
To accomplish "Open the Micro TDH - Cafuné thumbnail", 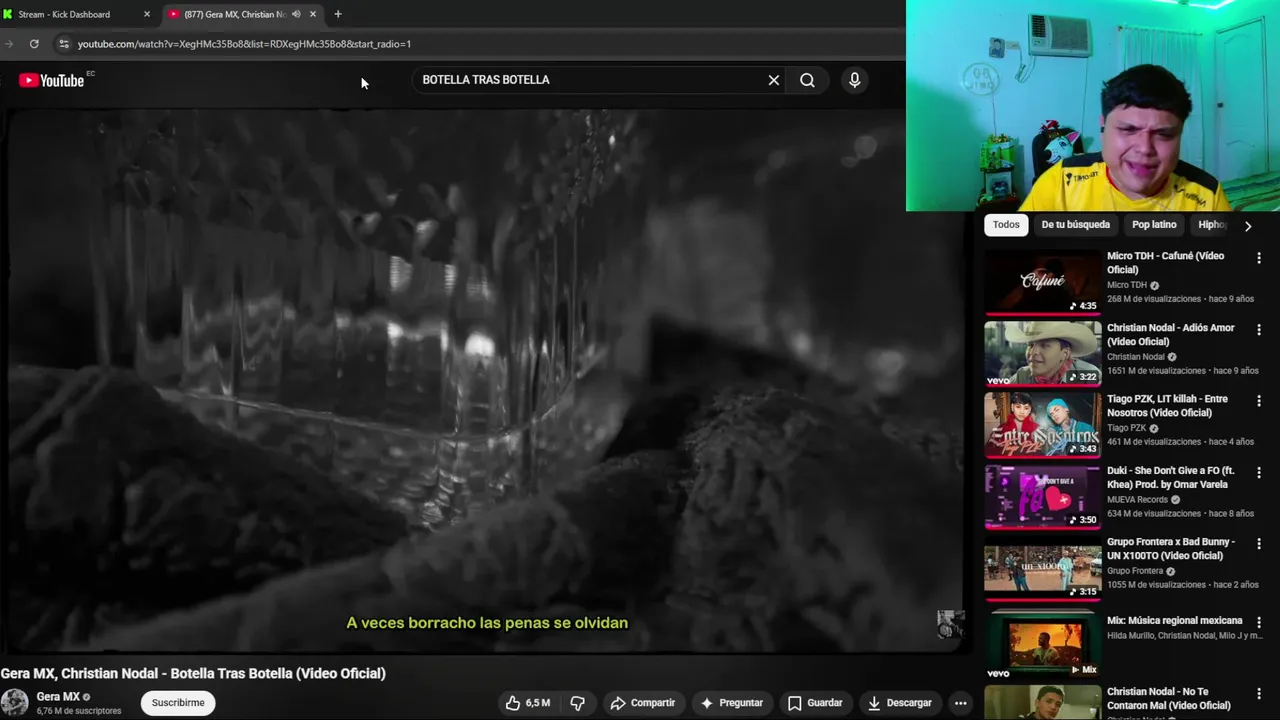I will tap(1042, 282).
